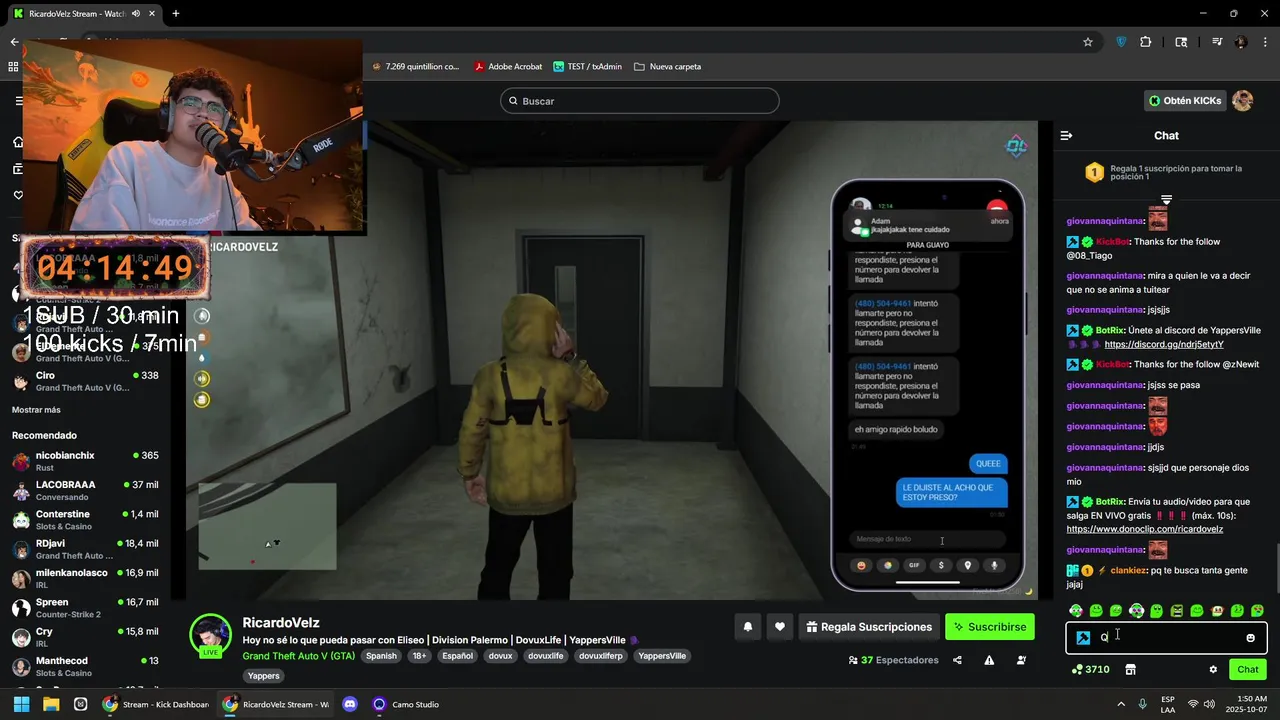The height and width of the screenshot is (720, 1280).
Task: Open the Nueva carpeta bookmark folder
Action: (667, 67)
